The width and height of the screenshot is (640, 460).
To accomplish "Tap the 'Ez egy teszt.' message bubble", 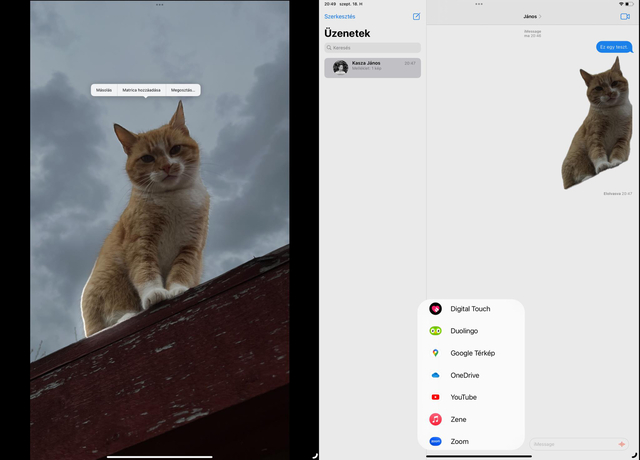I will (614, 47).
